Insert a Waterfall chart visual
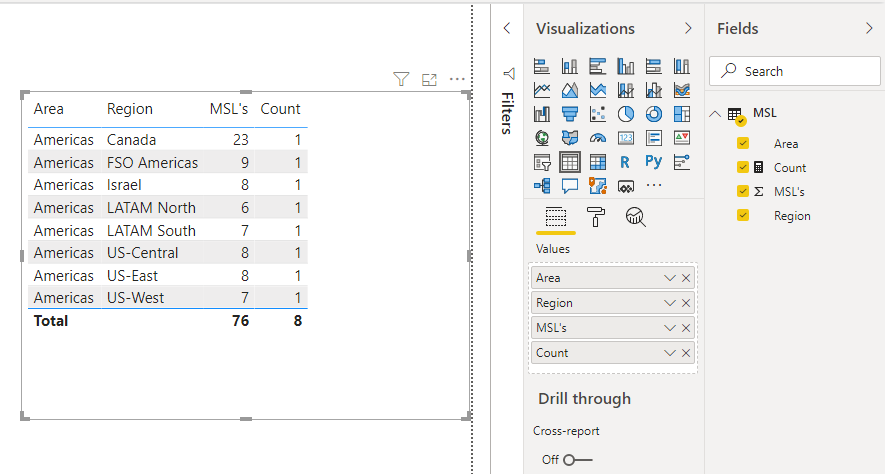Viewport: 885px width, 474px height. [542, 114]
